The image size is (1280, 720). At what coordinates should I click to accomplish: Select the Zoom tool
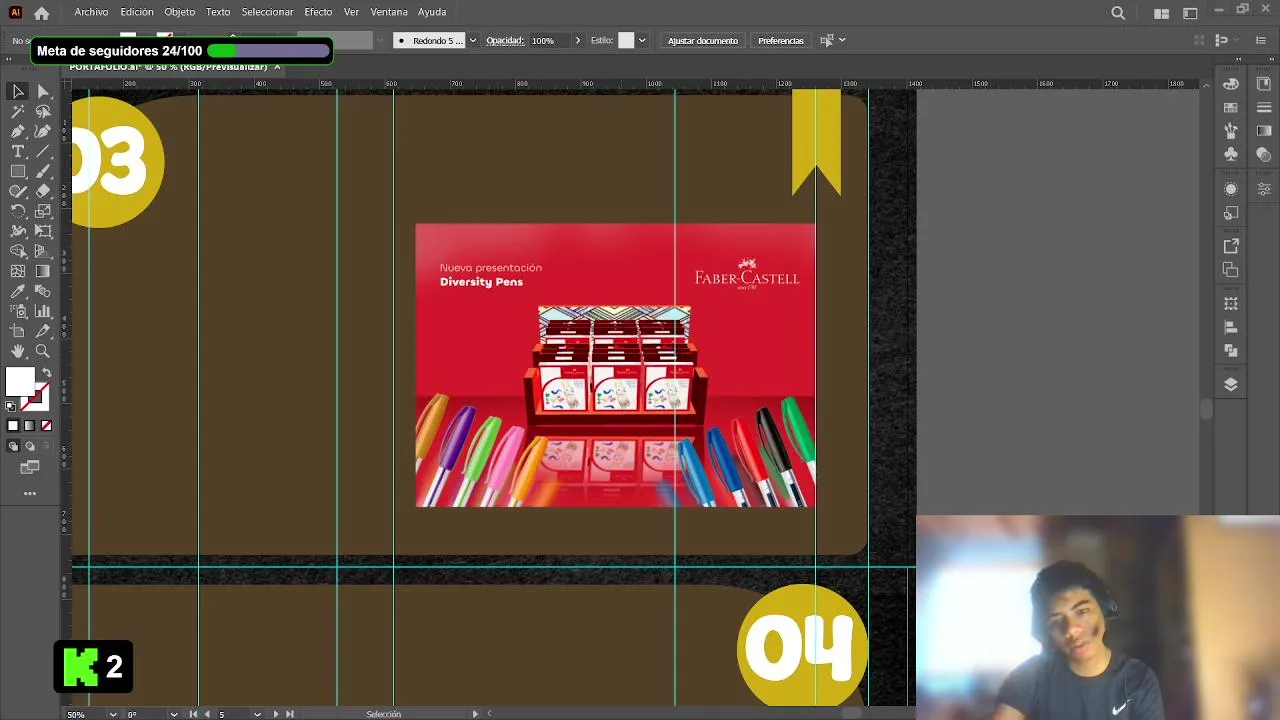coord(43,351)
